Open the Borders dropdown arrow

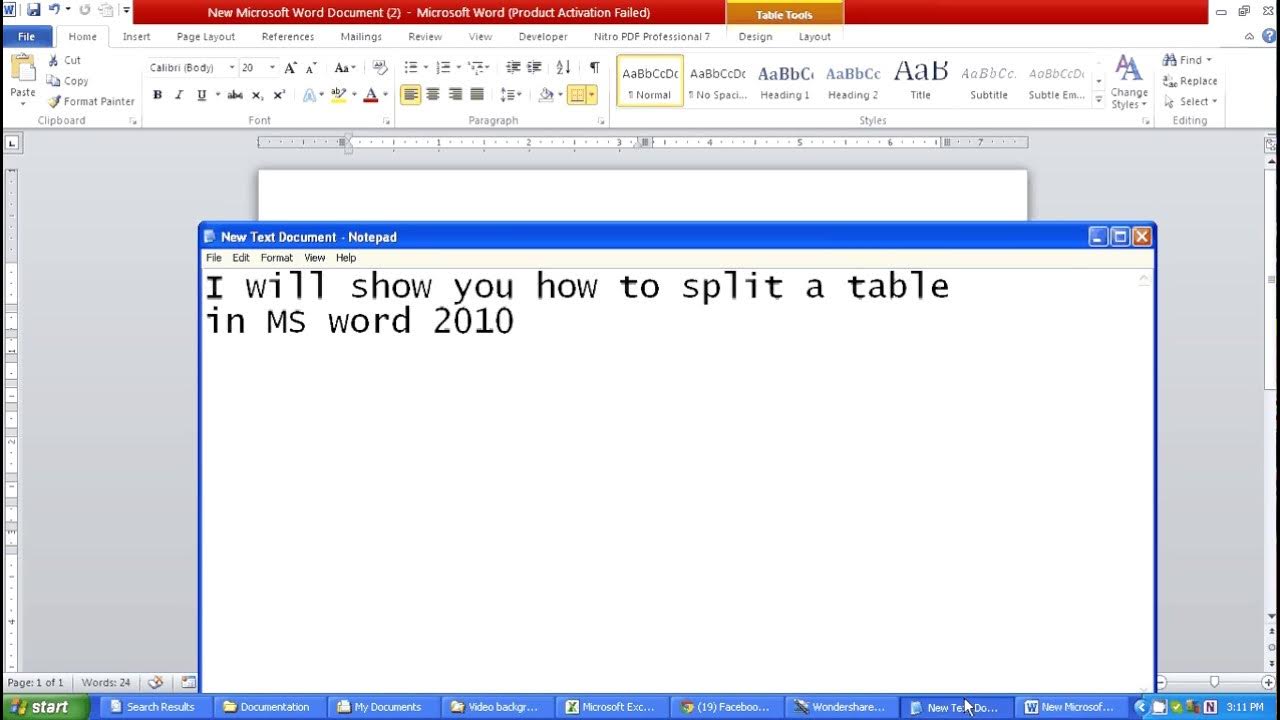pyautogui.click(x=592, y=95)
